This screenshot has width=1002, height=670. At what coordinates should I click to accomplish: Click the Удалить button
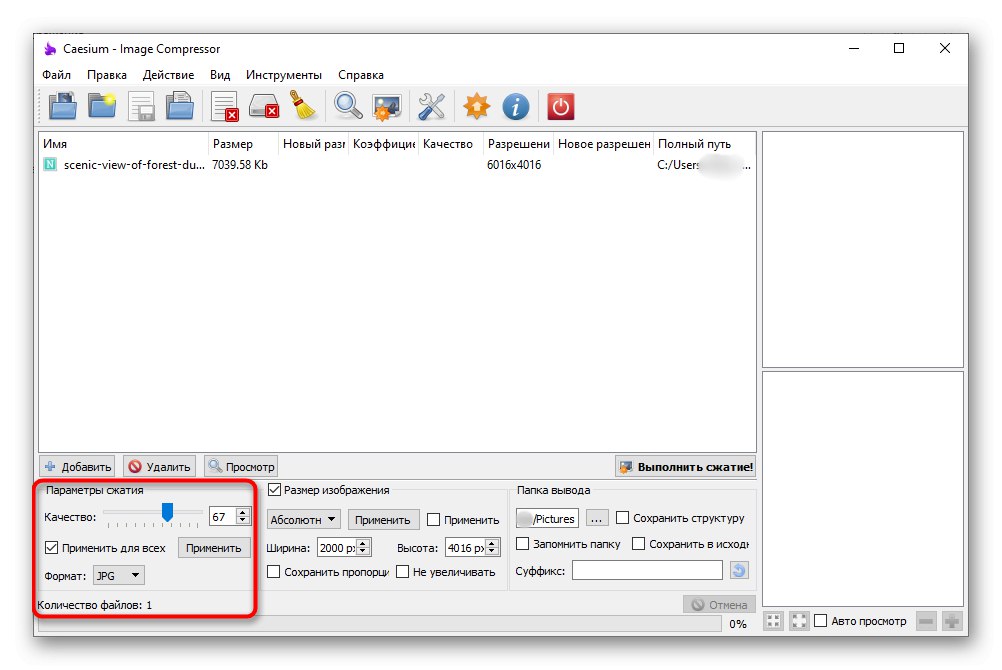[160, 467]
